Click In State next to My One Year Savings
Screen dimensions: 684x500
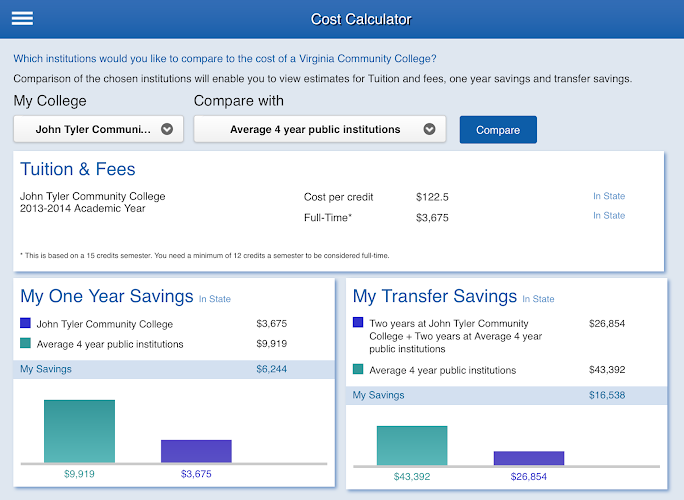pos(214,299)
